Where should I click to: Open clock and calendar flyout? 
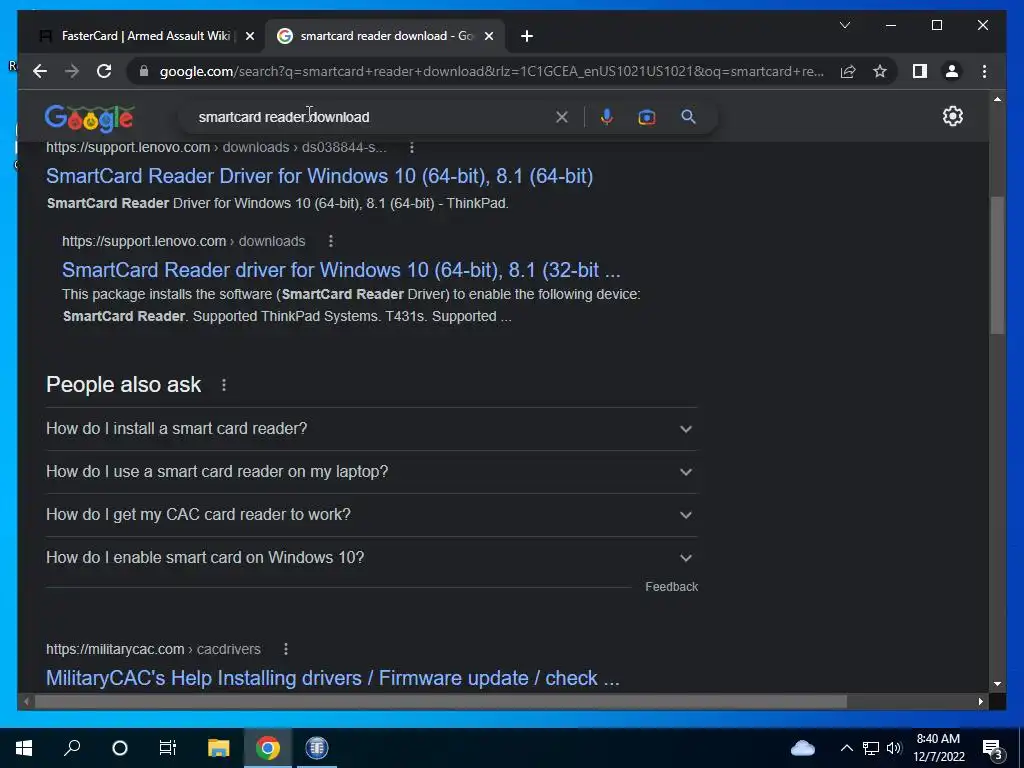tap(938, 748)
